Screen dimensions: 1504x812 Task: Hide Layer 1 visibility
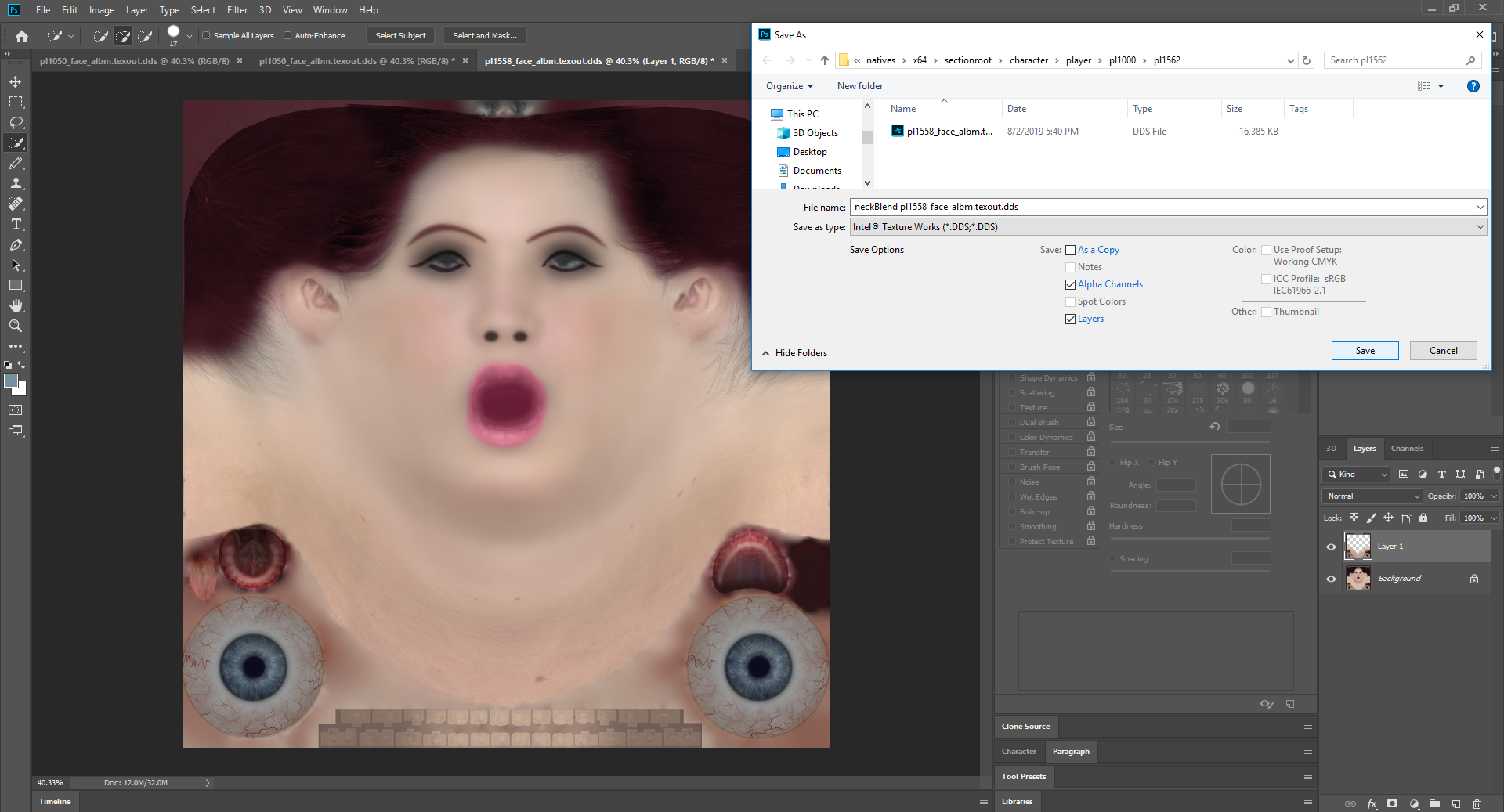click(1331, 547)
